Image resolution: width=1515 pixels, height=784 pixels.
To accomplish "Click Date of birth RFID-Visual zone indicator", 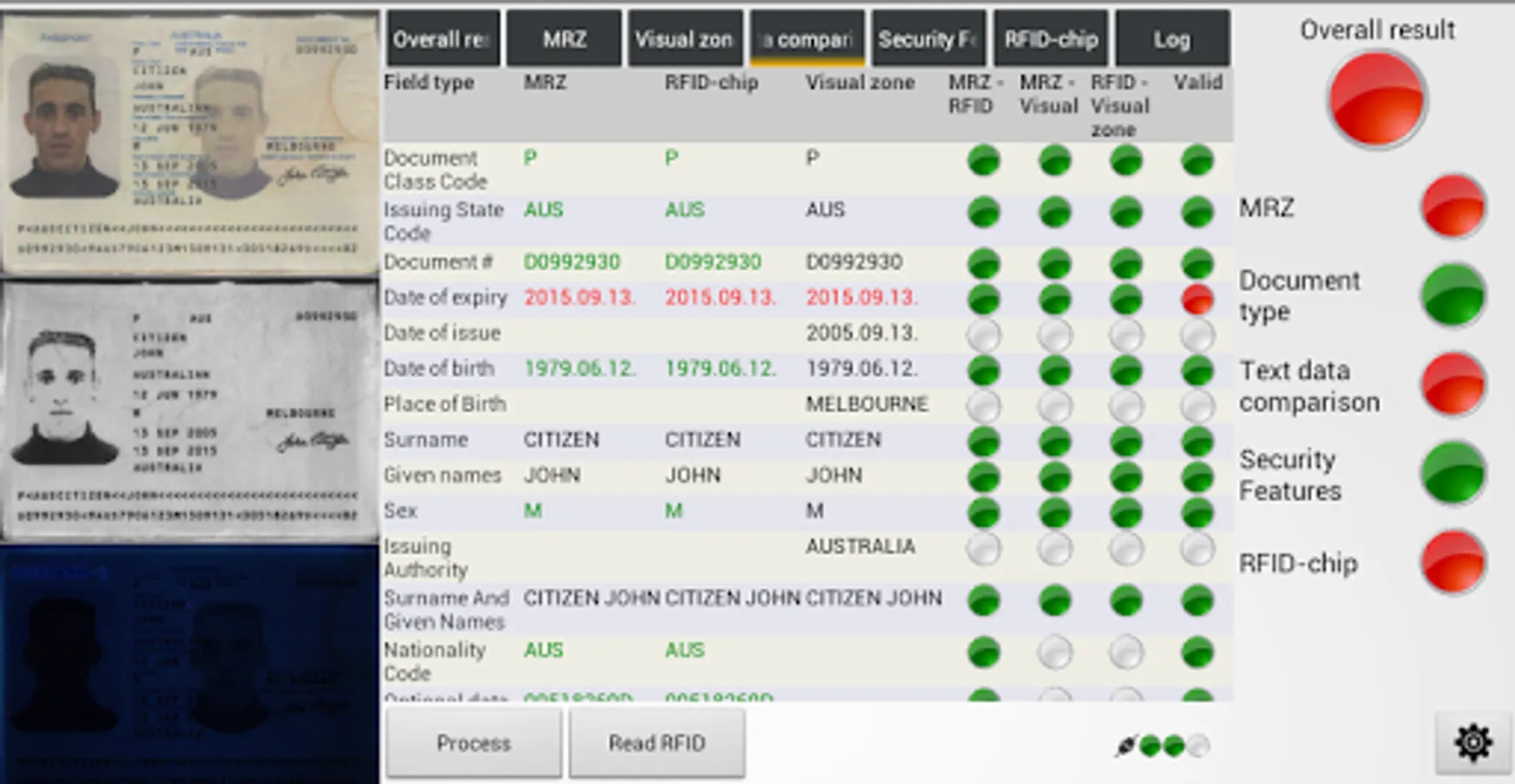I will point(1126,370).
